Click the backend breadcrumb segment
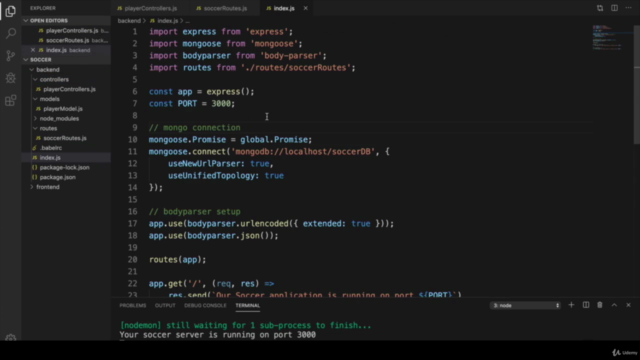 point(129,20)
